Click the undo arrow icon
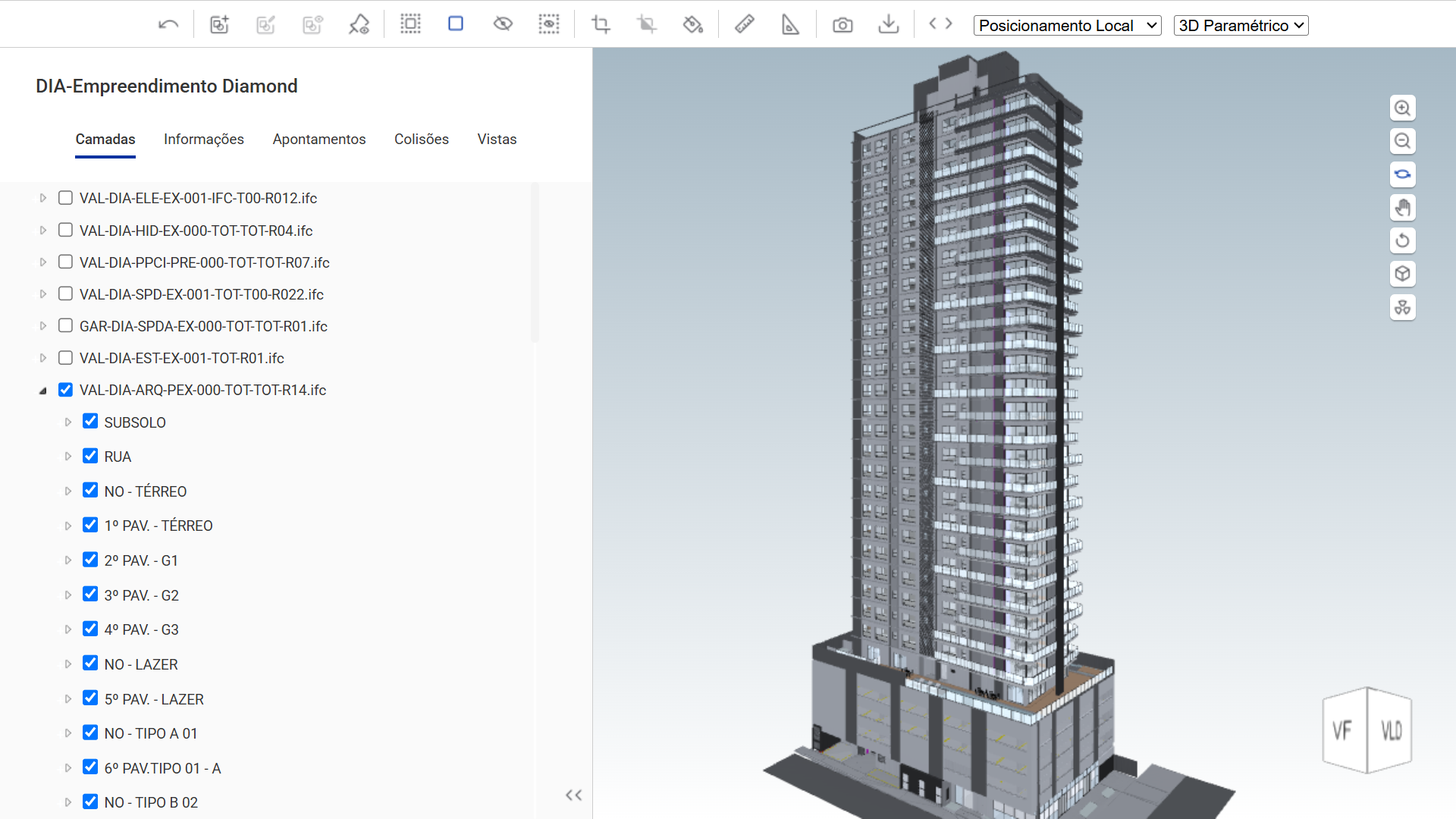Screen dimensions: 1456x819 coord(168,24)
